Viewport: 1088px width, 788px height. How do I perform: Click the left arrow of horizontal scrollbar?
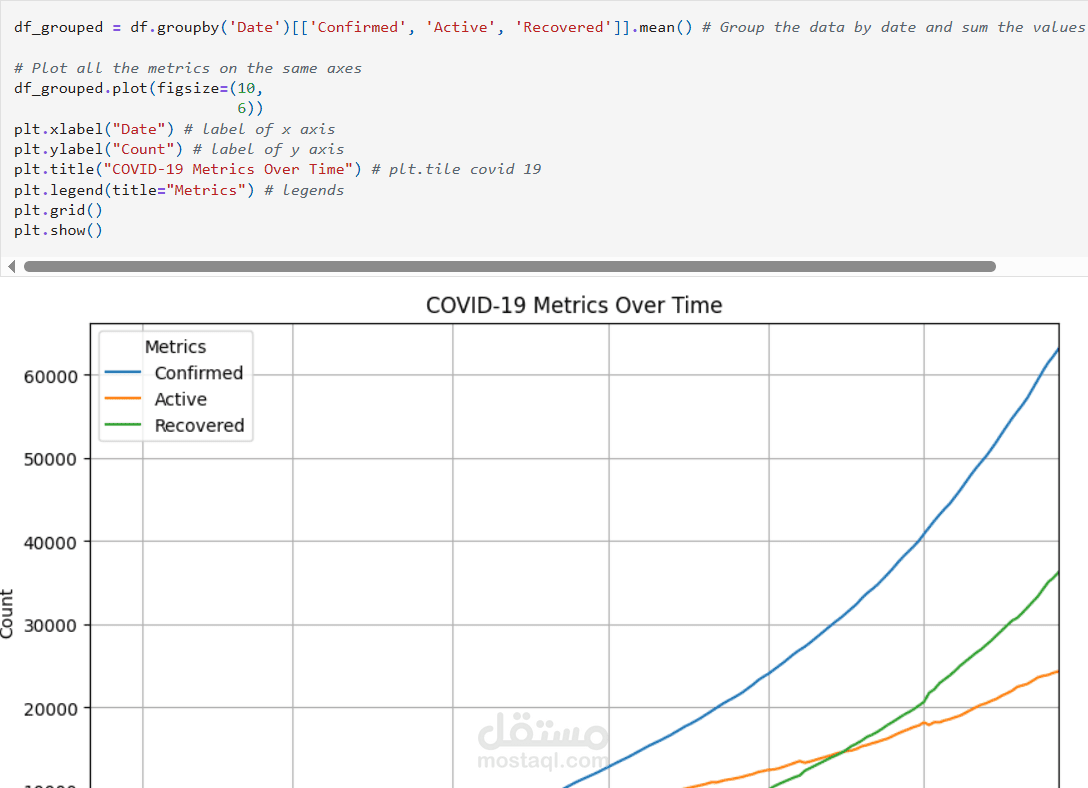(11, 266)
